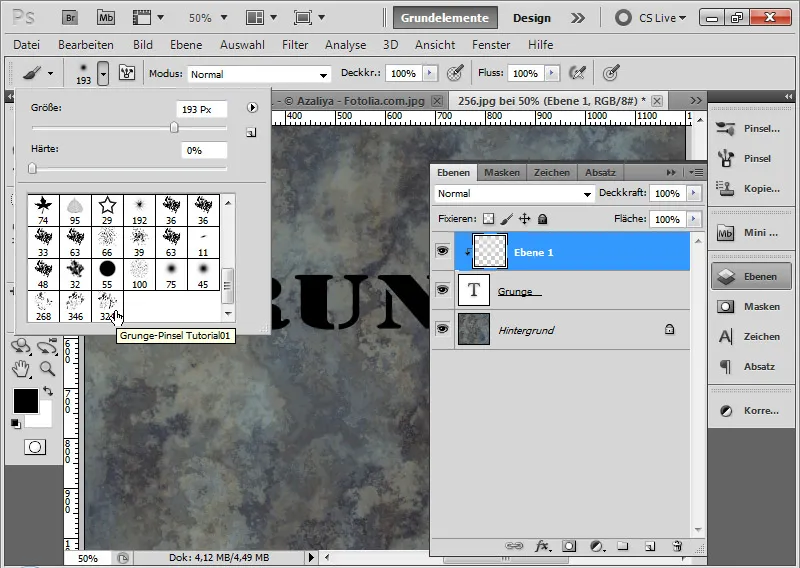
Task: Open the Filter menu
Action: coord(295,45)
